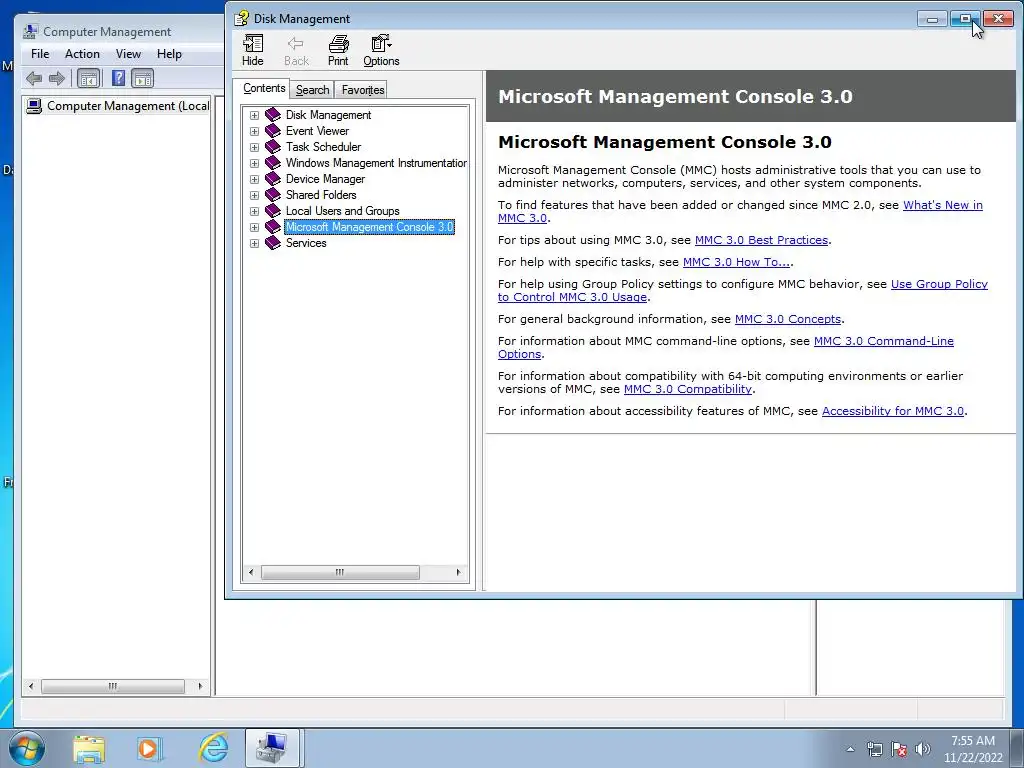
Task: Click the Microsoft Management Console 3.0 book icon
Action: pos(273,227)
